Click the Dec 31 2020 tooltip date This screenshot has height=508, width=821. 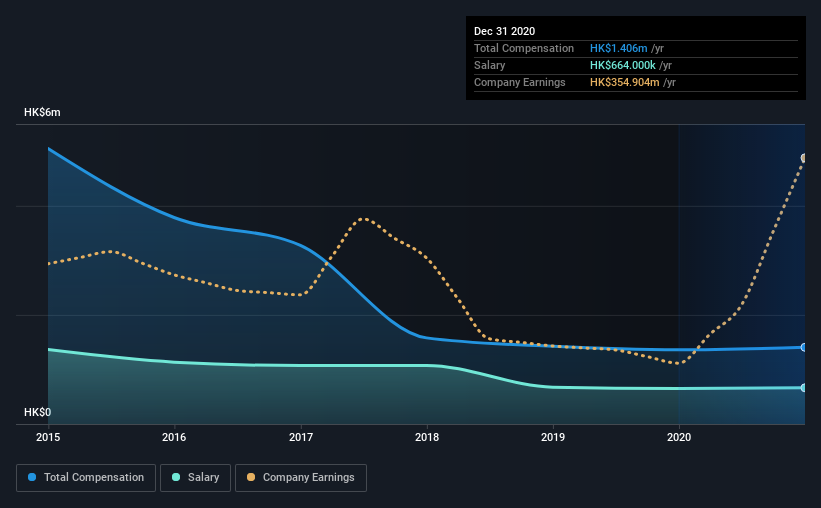[505, 31]
